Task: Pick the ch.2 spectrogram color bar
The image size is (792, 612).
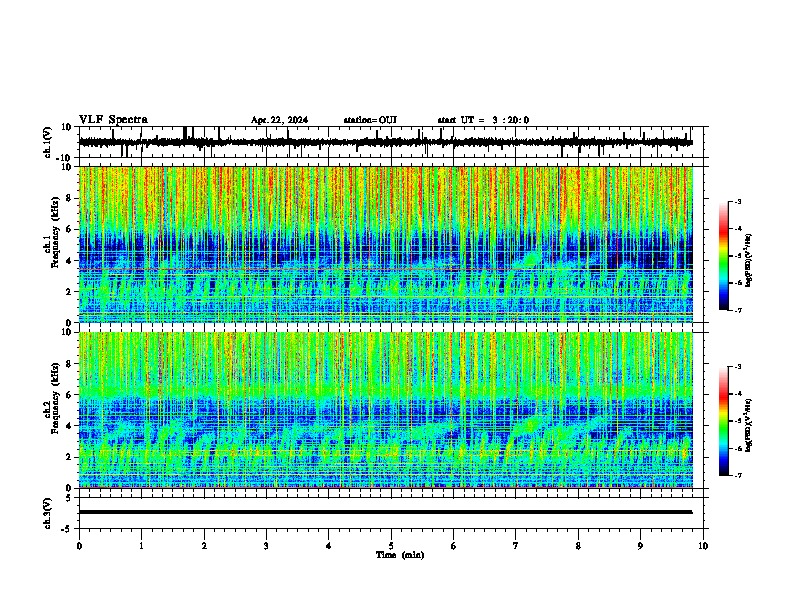Action: point(724,421)
